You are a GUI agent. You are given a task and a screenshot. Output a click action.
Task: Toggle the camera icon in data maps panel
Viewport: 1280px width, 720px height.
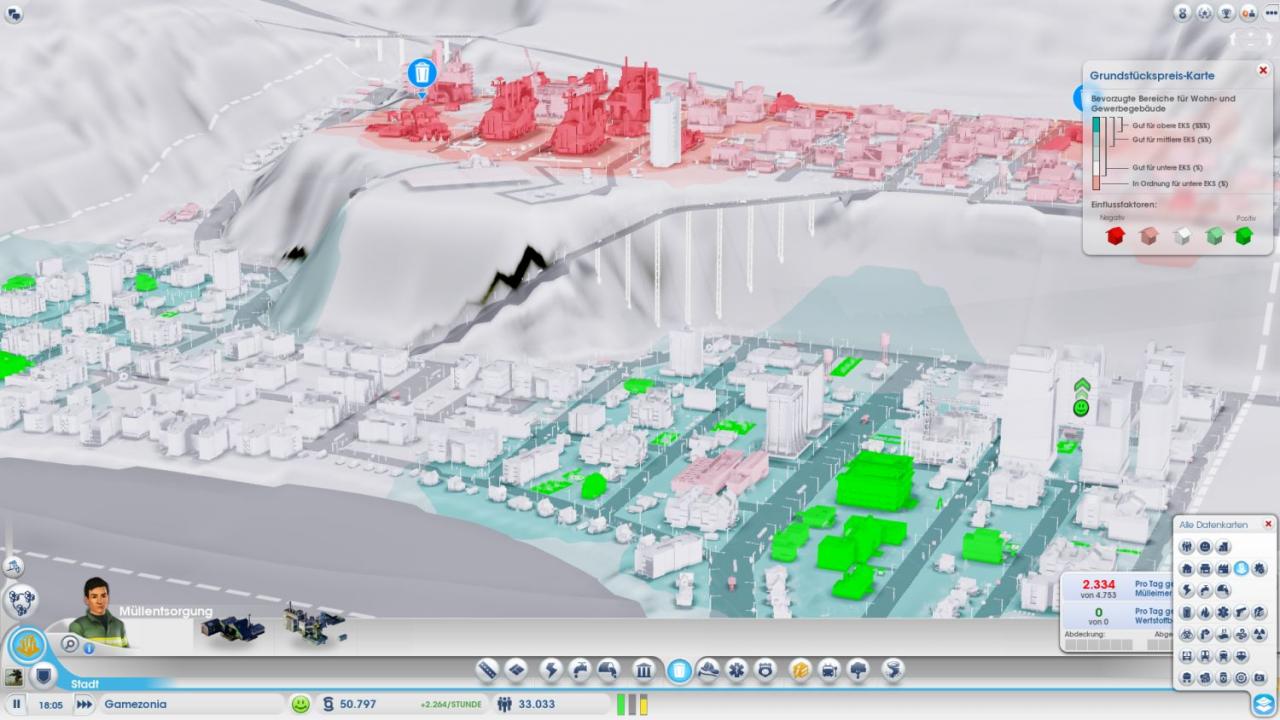pyautogui.click(x=1260, y=677)
